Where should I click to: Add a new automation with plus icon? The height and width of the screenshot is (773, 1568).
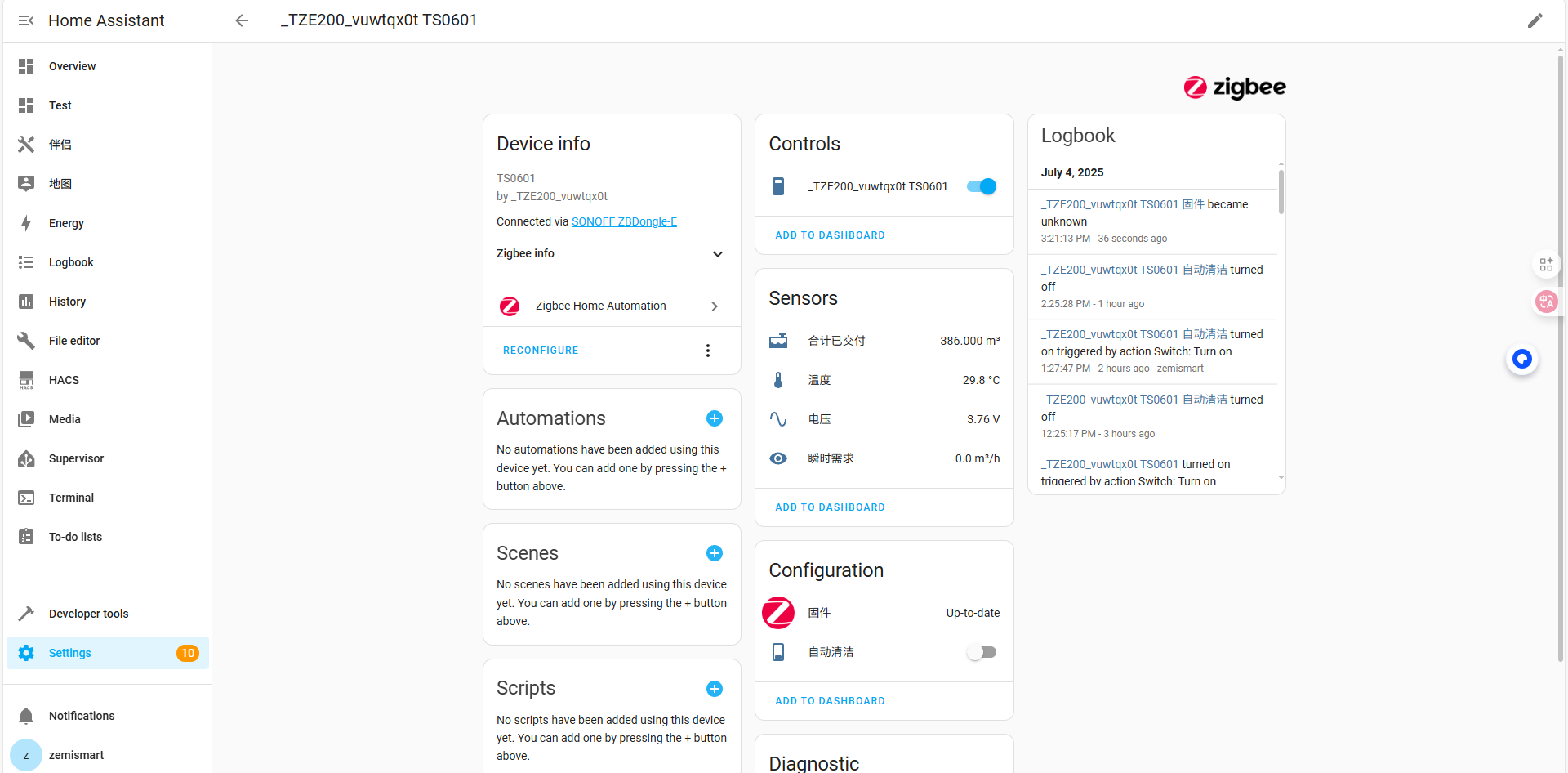[x=714, y=418]
